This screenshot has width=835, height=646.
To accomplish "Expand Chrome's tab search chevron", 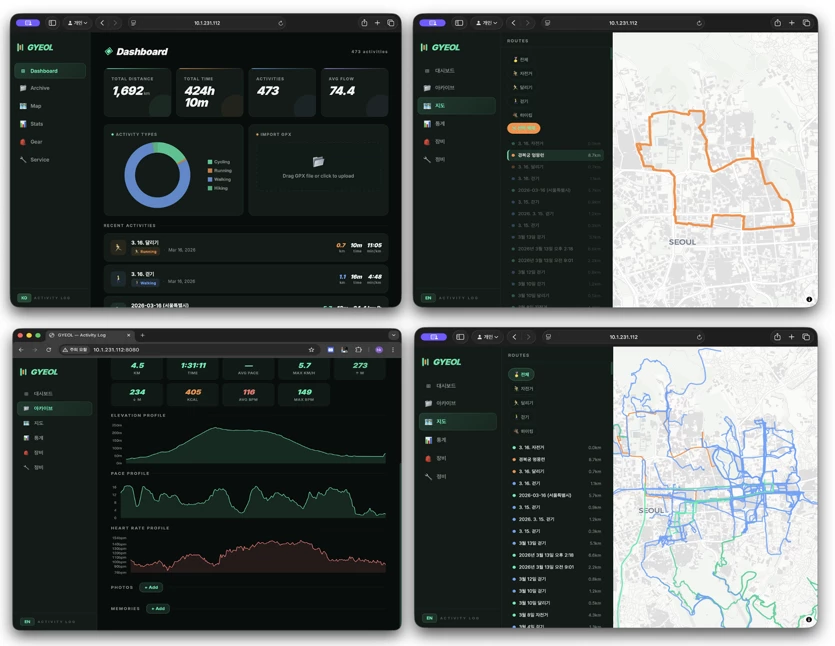I will 394,335.
